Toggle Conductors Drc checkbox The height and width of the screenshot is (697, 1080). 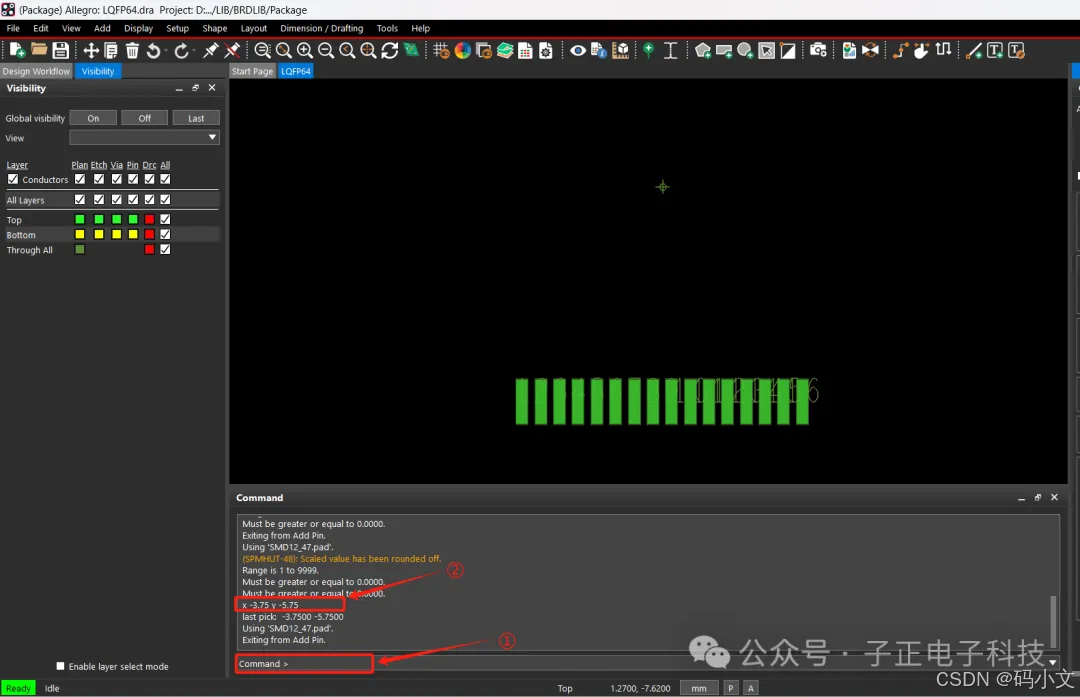[x=149, y=179]
